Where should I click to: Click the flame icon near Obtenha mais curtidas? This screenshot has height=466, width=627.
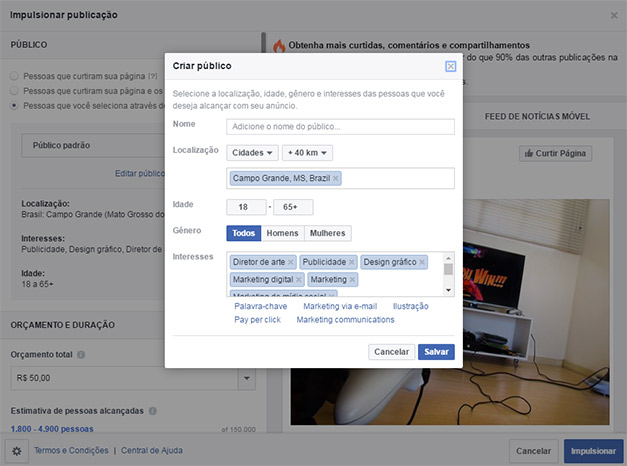coord(279,46)
